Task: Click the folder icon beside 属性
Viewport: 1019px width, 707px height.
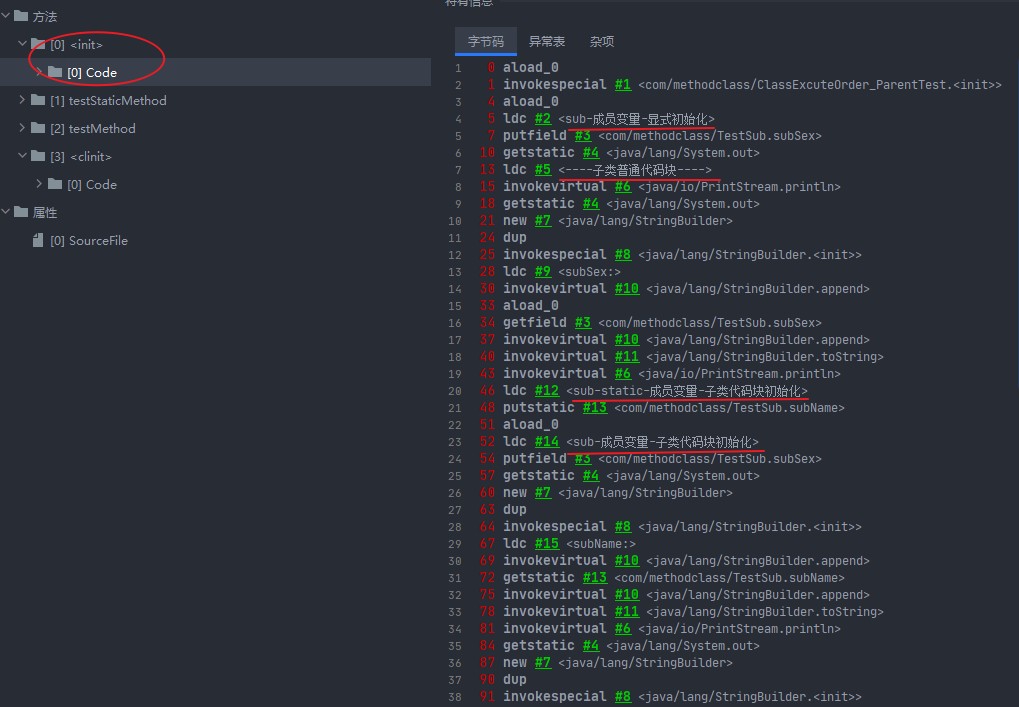Action: [21, 211]
